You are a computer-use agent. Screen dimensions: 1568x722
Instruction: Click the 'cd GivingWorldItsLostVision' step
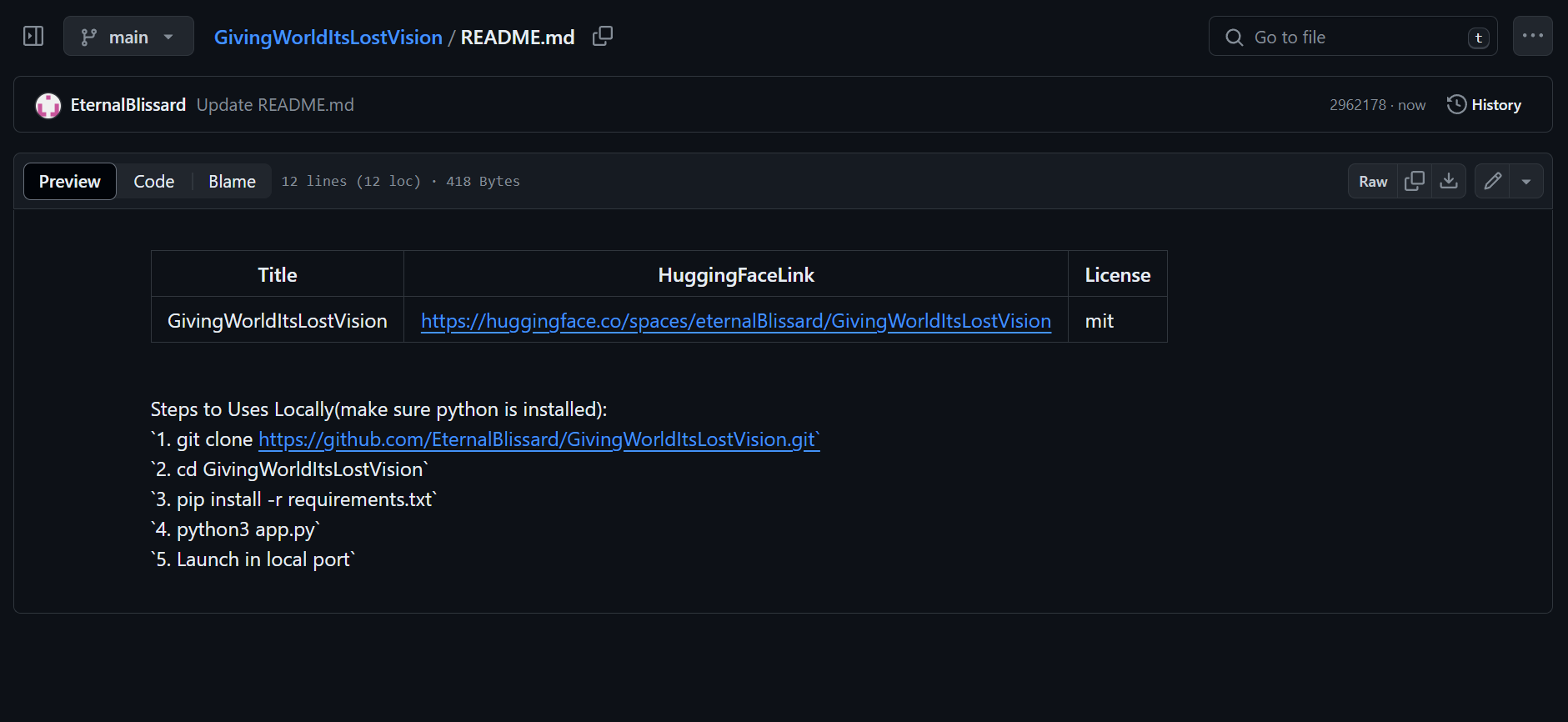[289, 469]
